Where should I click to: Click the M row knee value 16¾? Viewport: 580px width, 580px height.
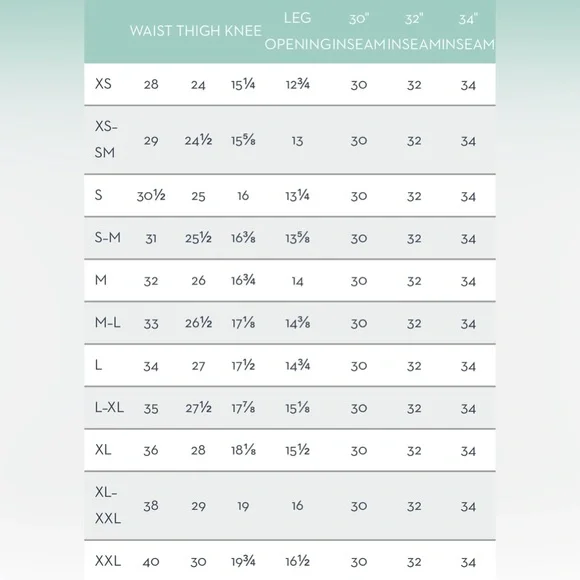coord(243,280)
